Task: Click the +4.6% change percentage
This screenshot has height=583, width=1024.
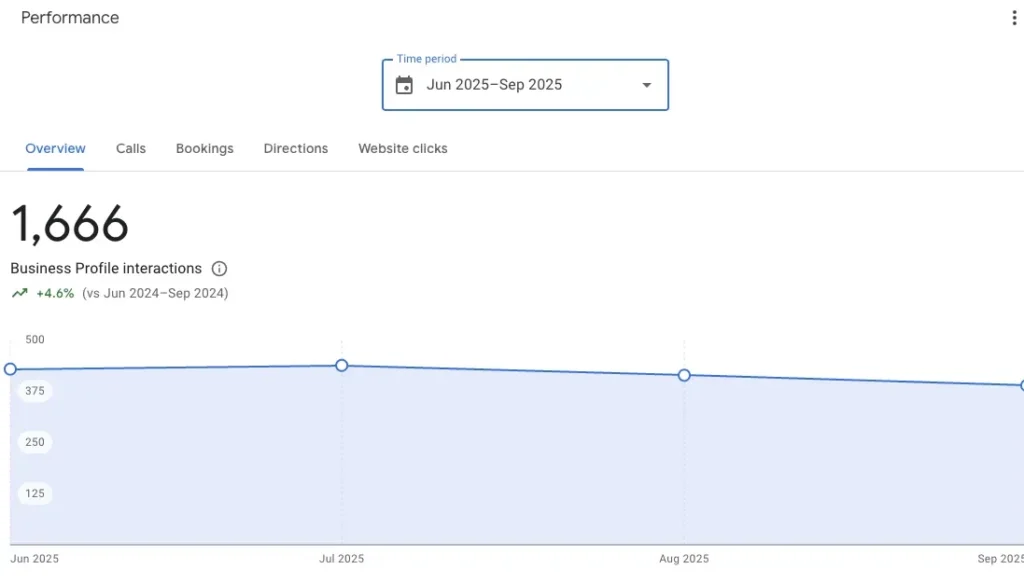Action: click(55, 294)
